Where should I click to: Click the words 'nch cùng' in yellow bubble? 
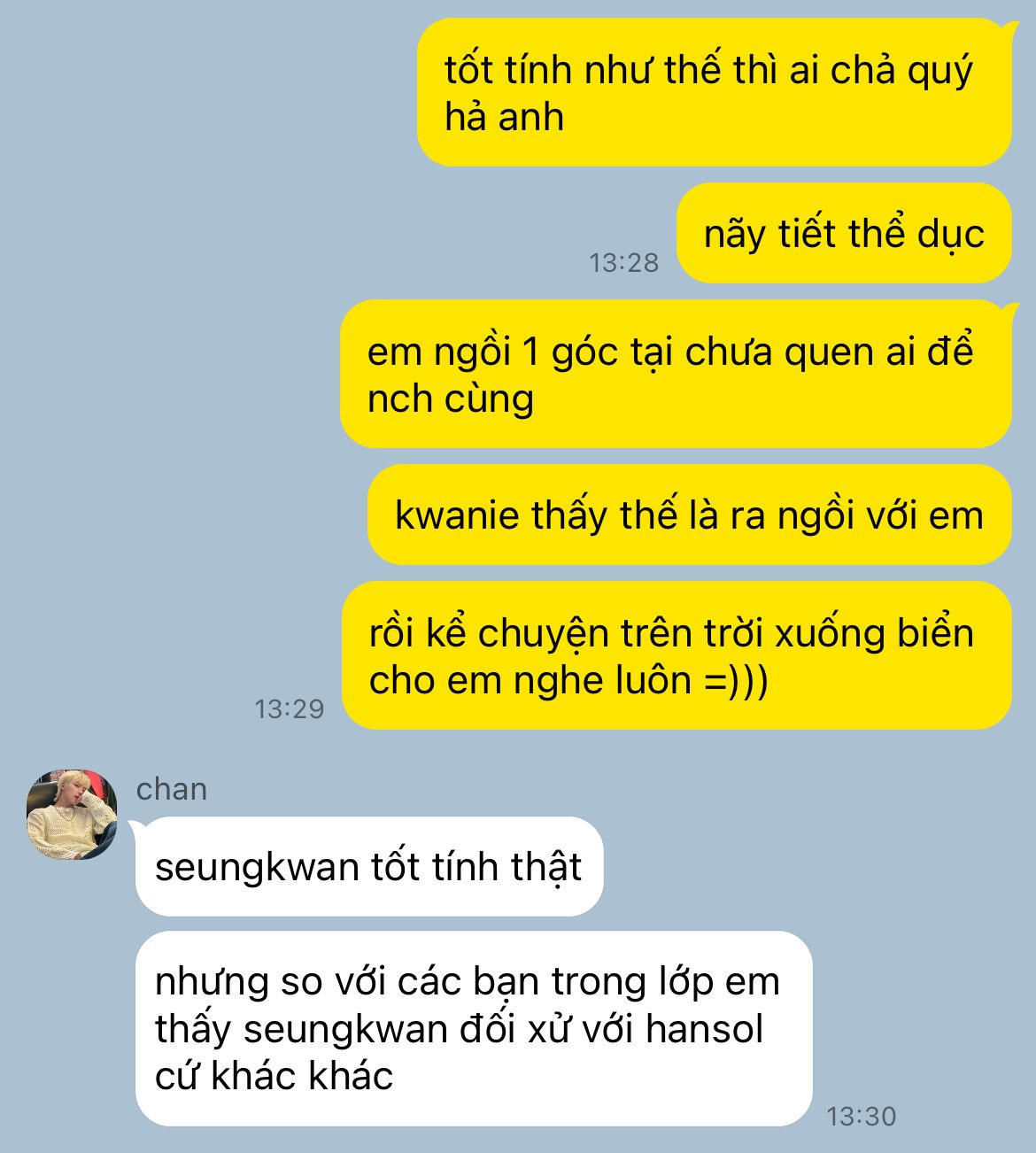[451, 399]
